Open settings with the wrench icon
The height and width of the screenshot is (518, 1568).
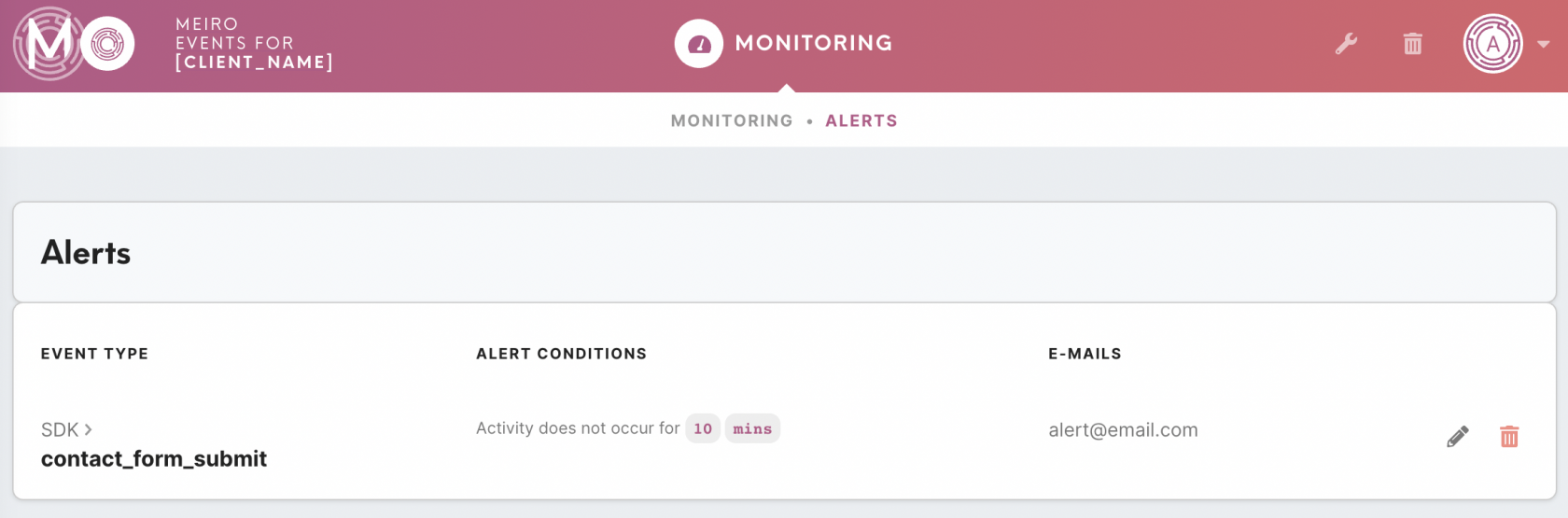[1346, 43]
